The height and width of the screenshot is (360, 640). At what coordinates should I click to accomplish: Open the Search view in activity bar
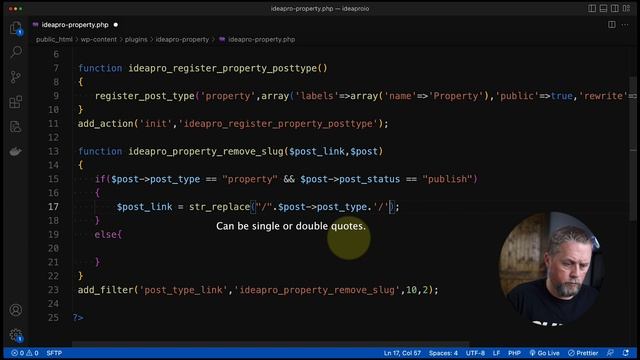(x=16, y=51)
